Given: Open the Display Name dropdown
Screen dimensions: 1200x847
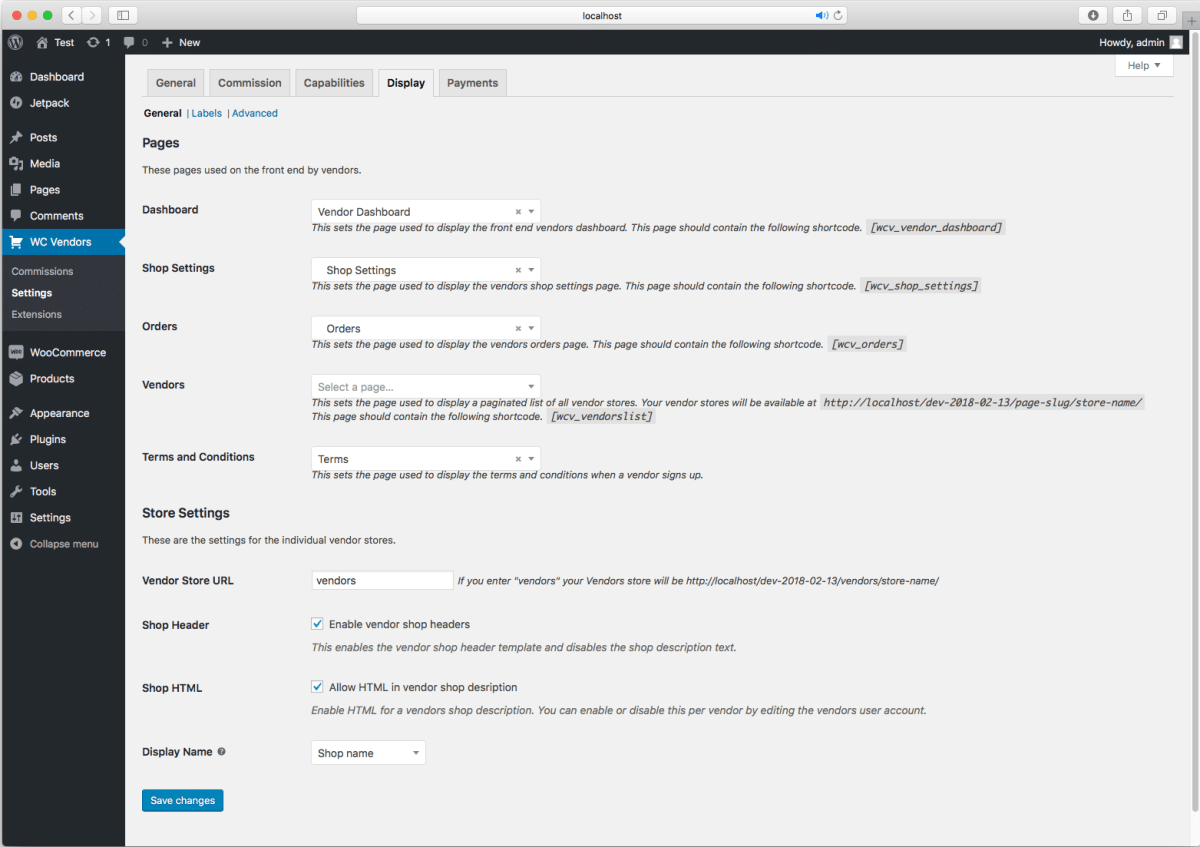Looking at the screenshot, I should point(367,751).
